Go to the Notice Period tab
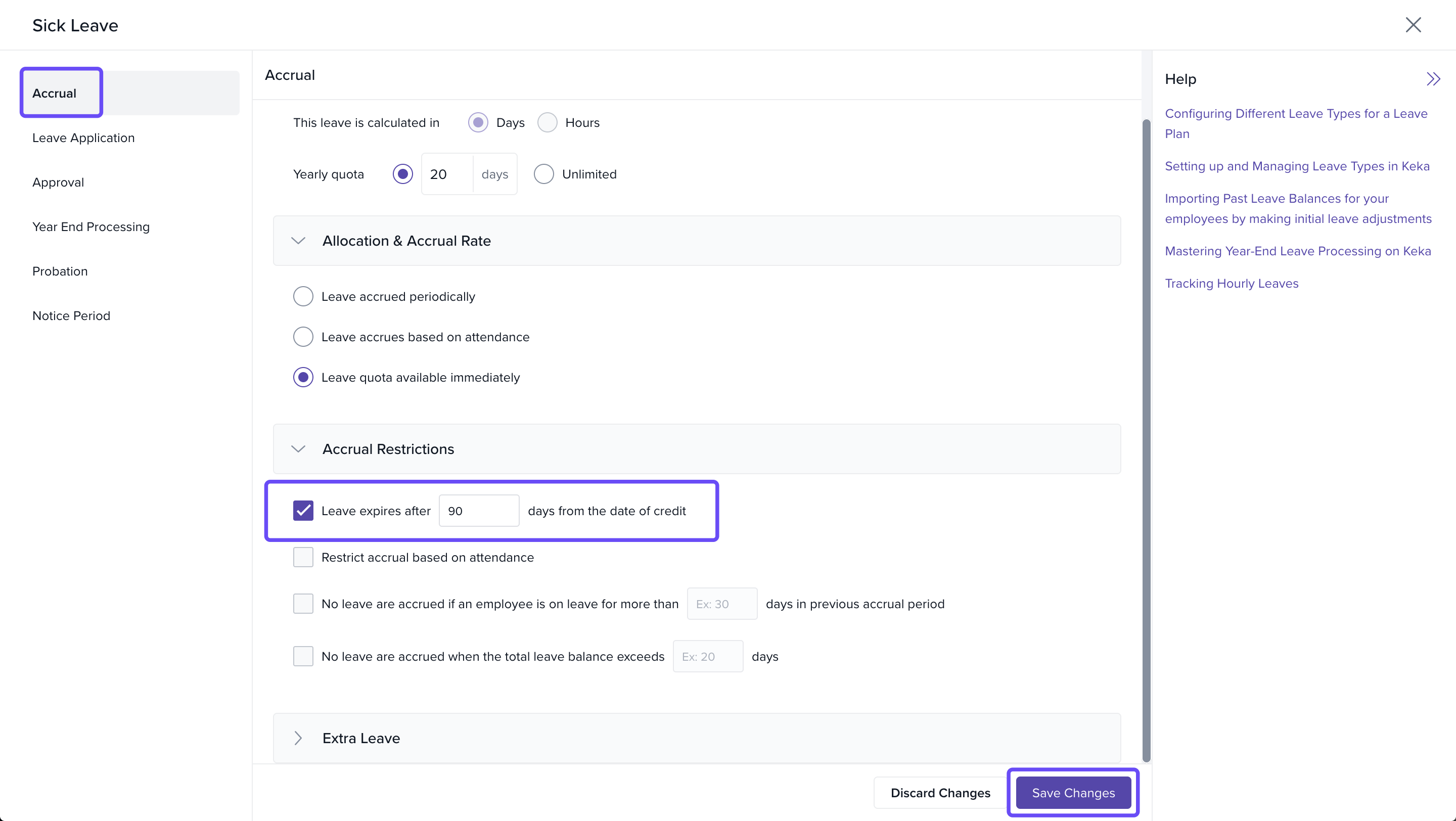 point(71,316)
